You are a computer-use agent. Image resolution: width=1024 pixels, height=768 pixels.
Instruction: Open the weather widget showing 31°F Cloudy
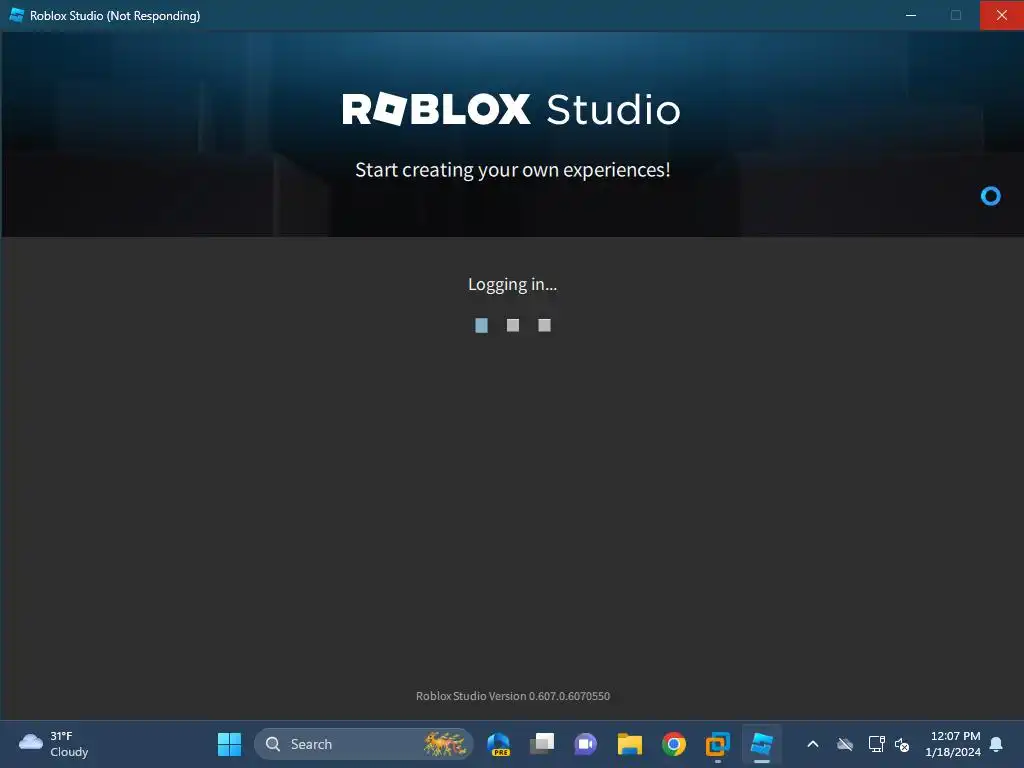pyautogui.click(x=54, y=744)
